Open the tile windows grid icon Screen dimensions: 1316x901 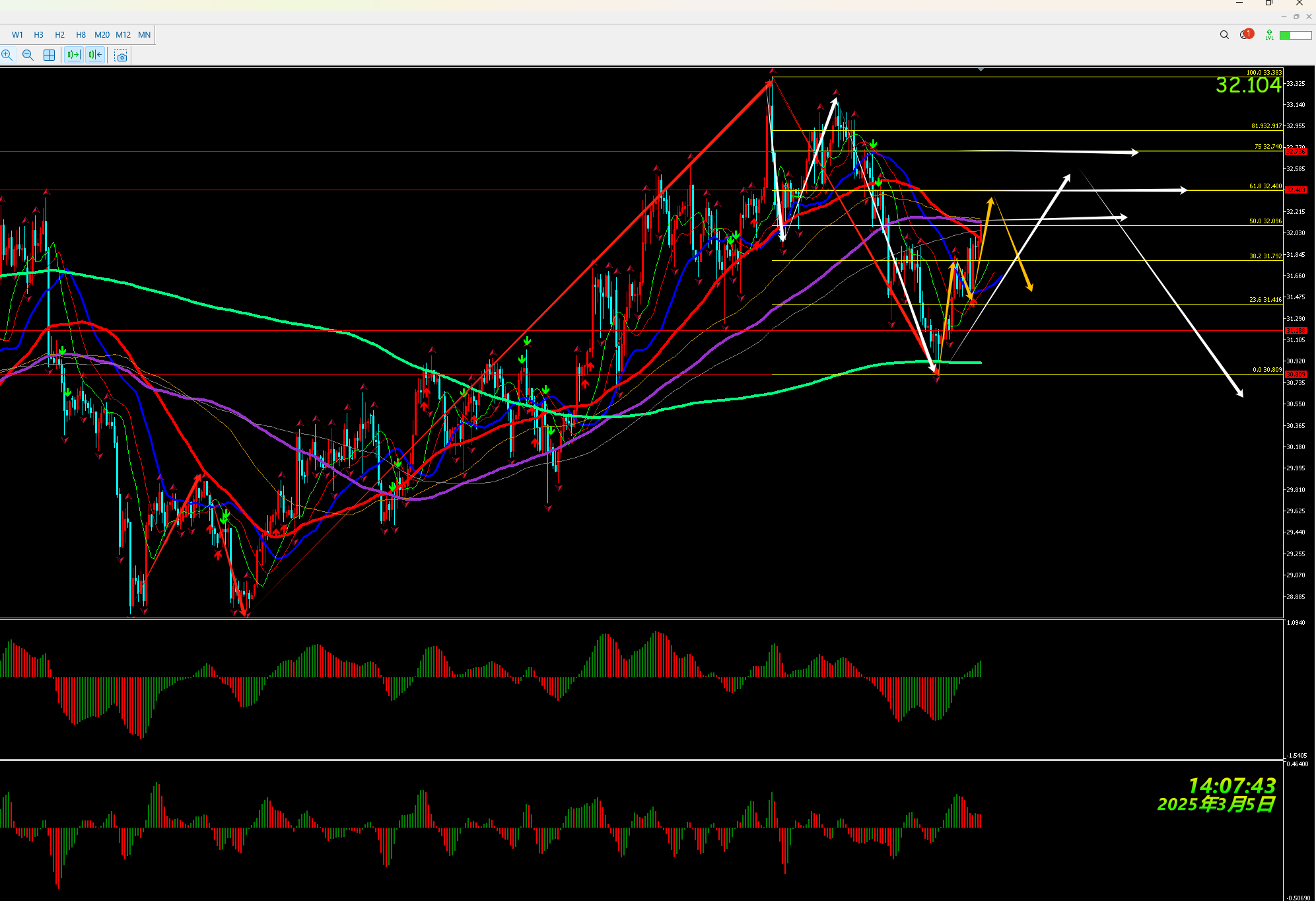point(49,55)
